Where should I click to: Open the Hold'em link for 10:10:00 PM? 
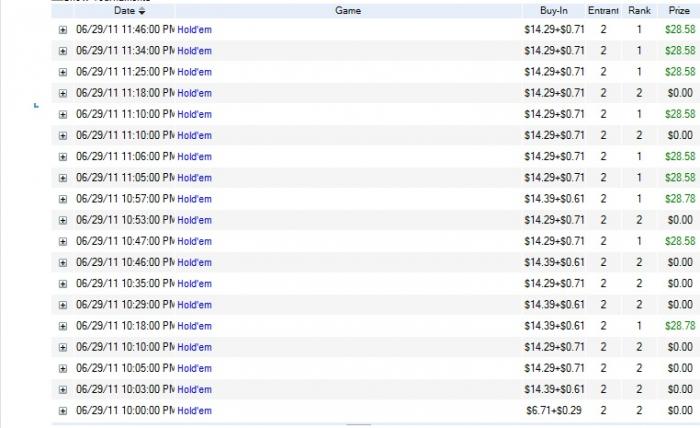(x=194, y=347)
